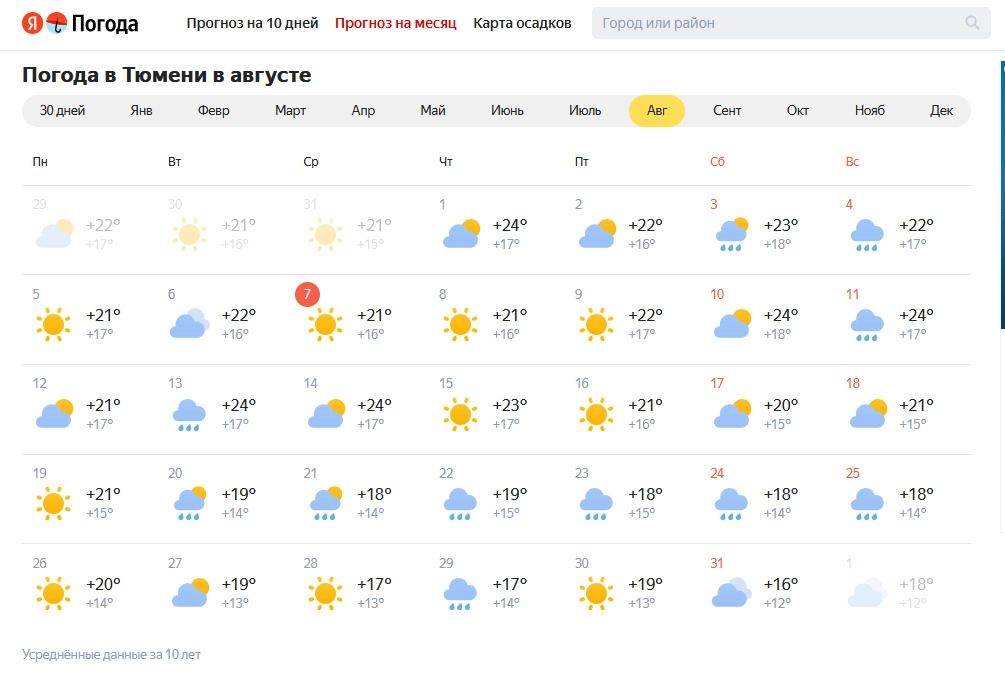Click the Янв month tab
The image size is (1005, 674).
coord(141,111)
